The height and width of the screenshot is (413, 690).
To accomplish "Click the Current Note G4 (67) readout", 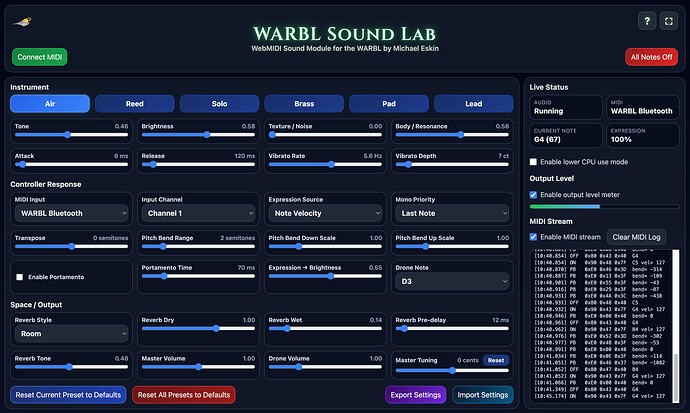I will coord(565,135).
